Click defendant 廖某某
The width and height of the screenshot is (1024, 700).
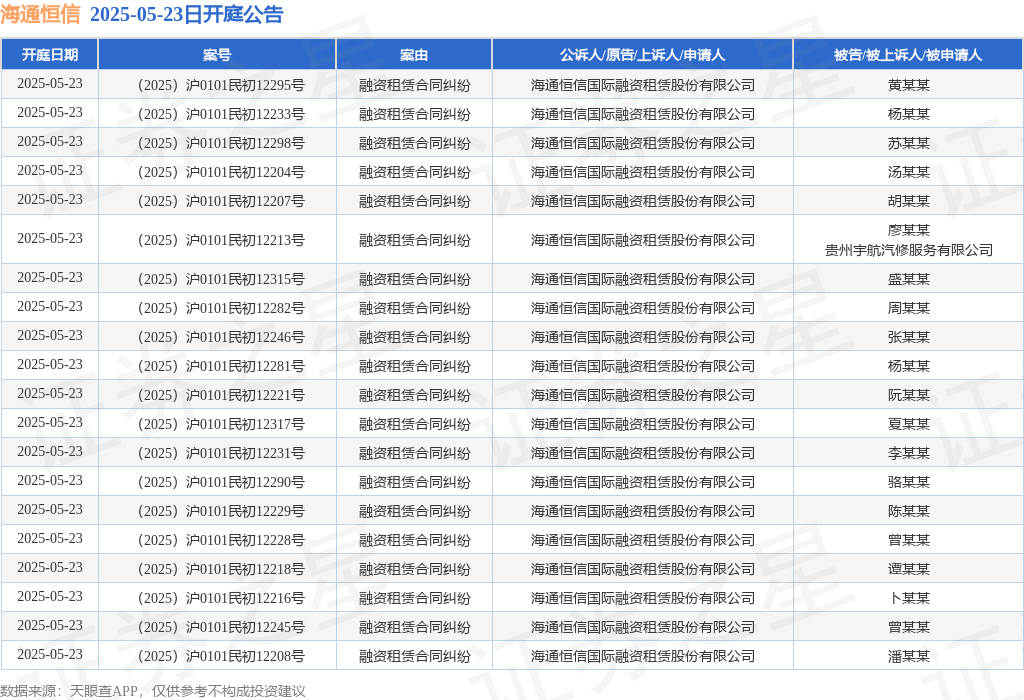(908, 230)
